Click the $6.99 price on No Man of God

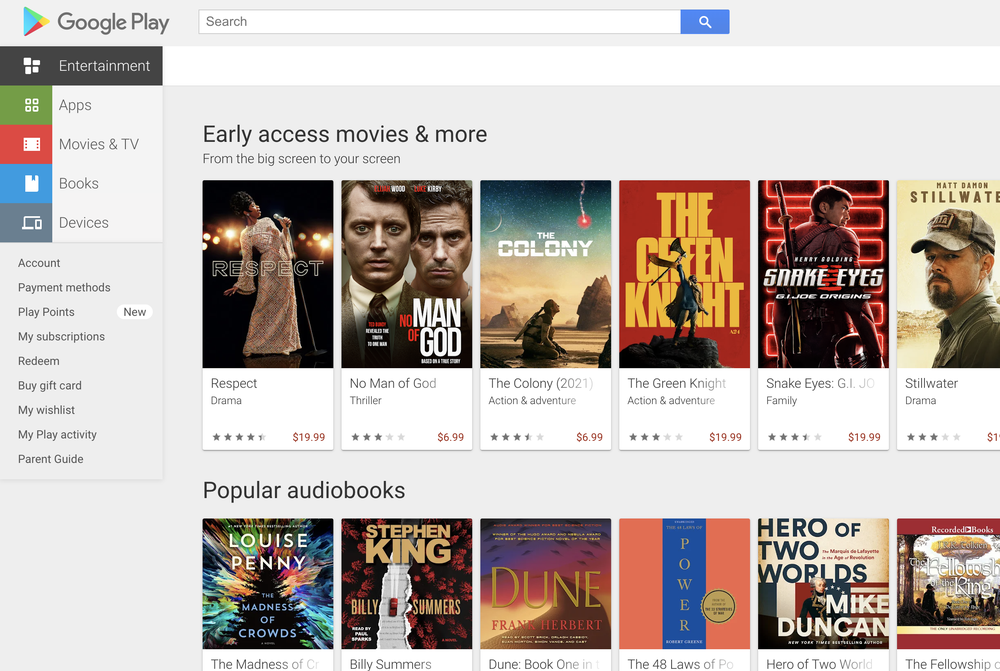(450, 437)
